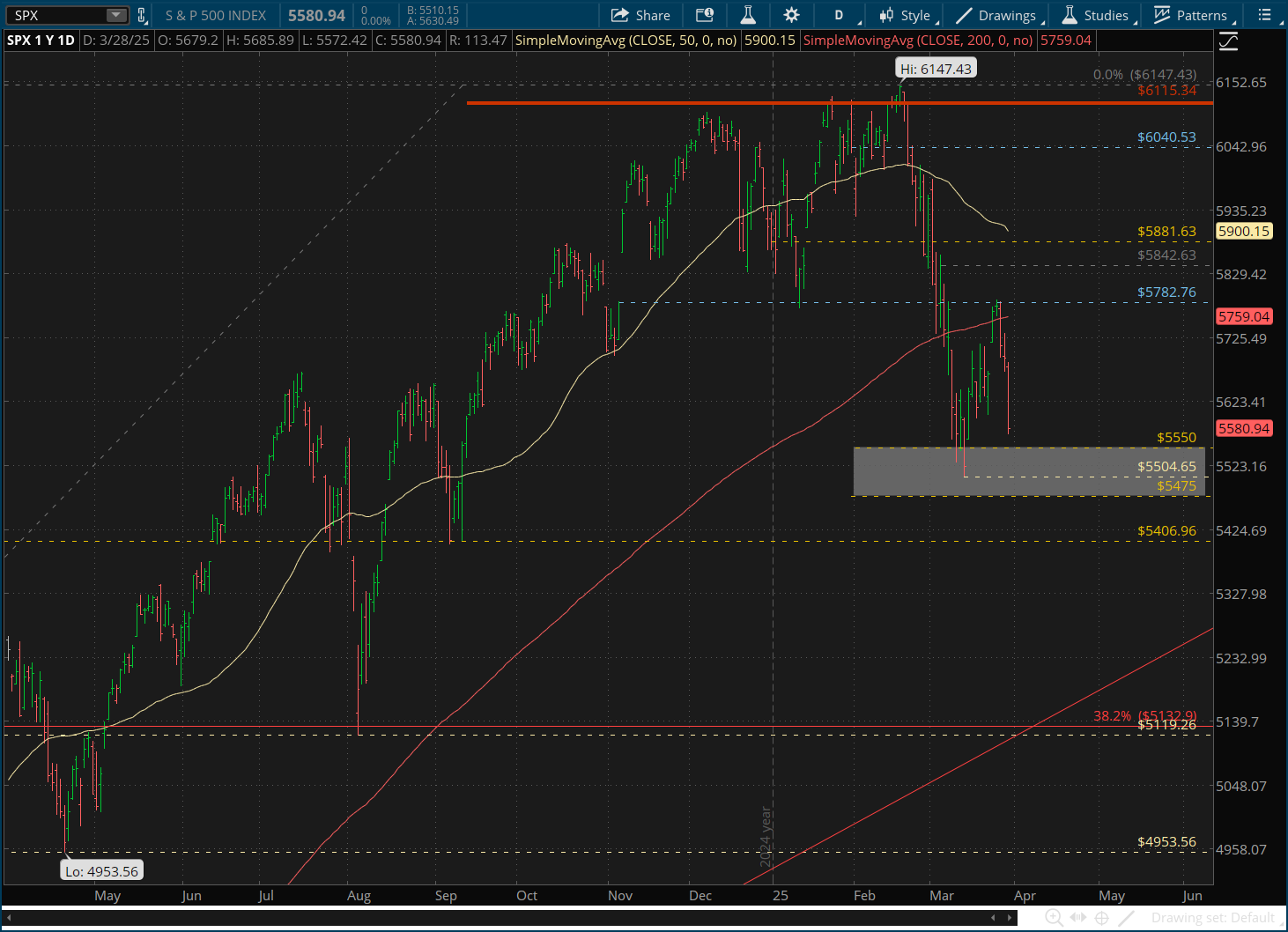Screen dimensions: 1288x932
Task: Click the $6040.53 price level label
Action: (x=1166, y=137)
